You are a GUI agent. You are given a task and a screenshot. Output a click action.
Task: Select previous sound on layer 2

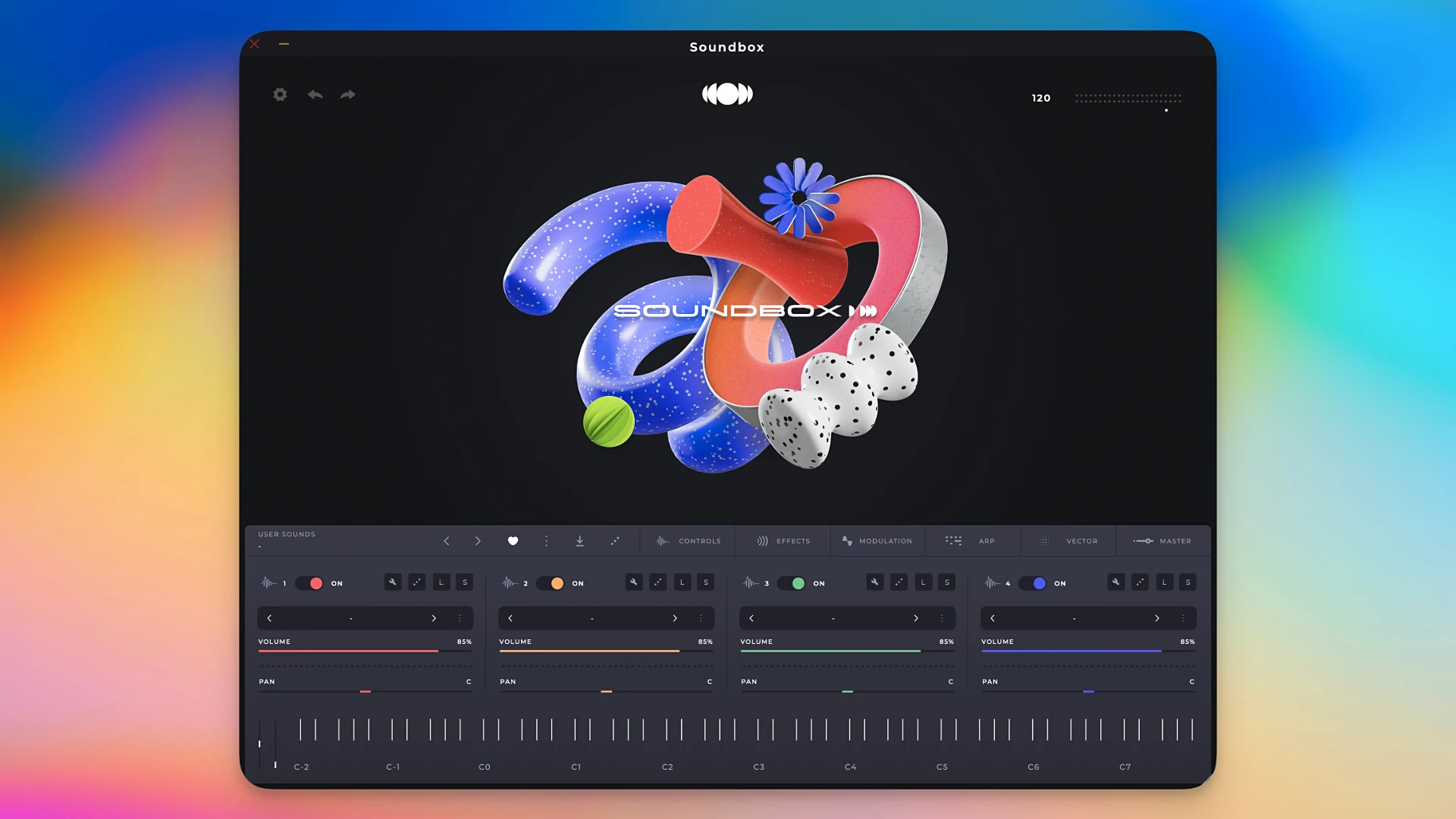click(510, 618)
